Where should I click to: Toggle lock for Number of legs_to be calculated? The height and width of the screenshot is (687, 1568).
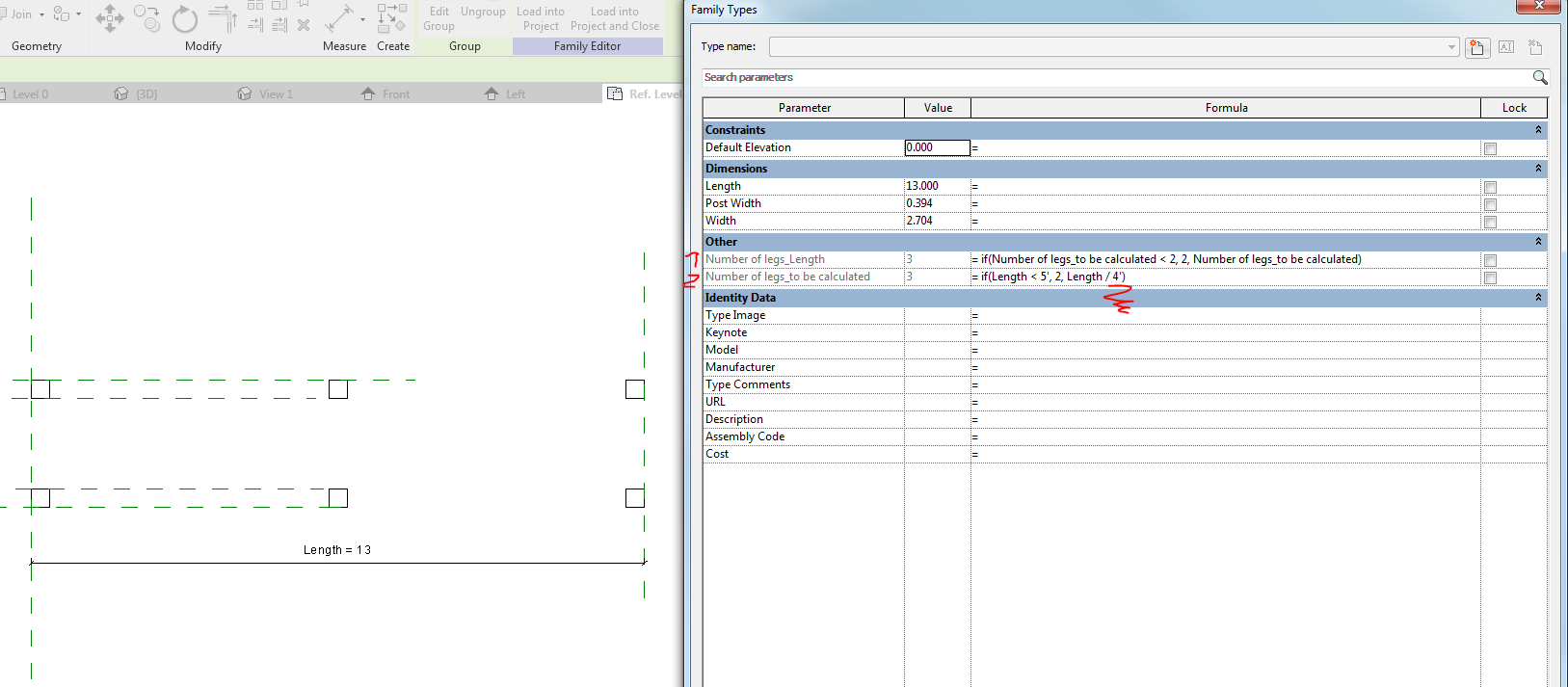pos(1490,277)
